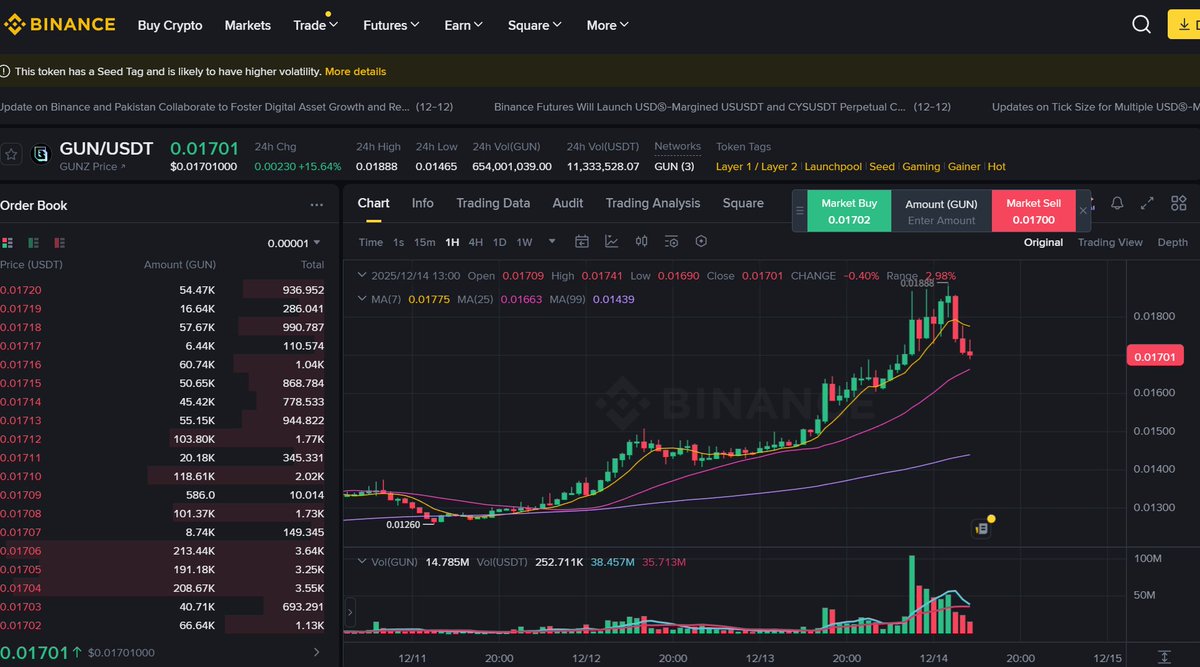1200x667 pixels.
Task: Show both buy and sell orders view icon
Action: tap(8, 242)
